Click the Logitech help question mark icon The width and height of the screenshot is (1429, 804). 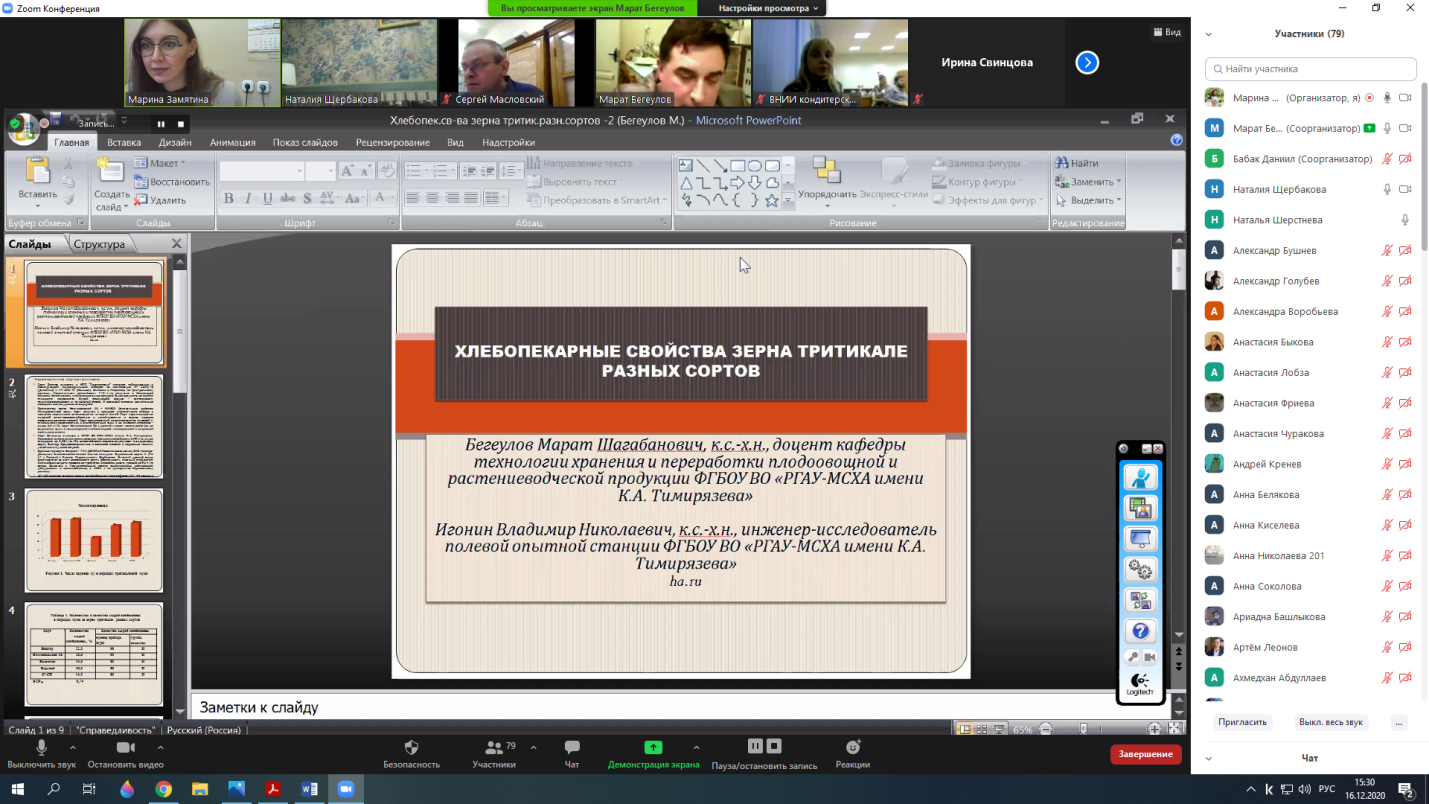[x=1140, y=631]
